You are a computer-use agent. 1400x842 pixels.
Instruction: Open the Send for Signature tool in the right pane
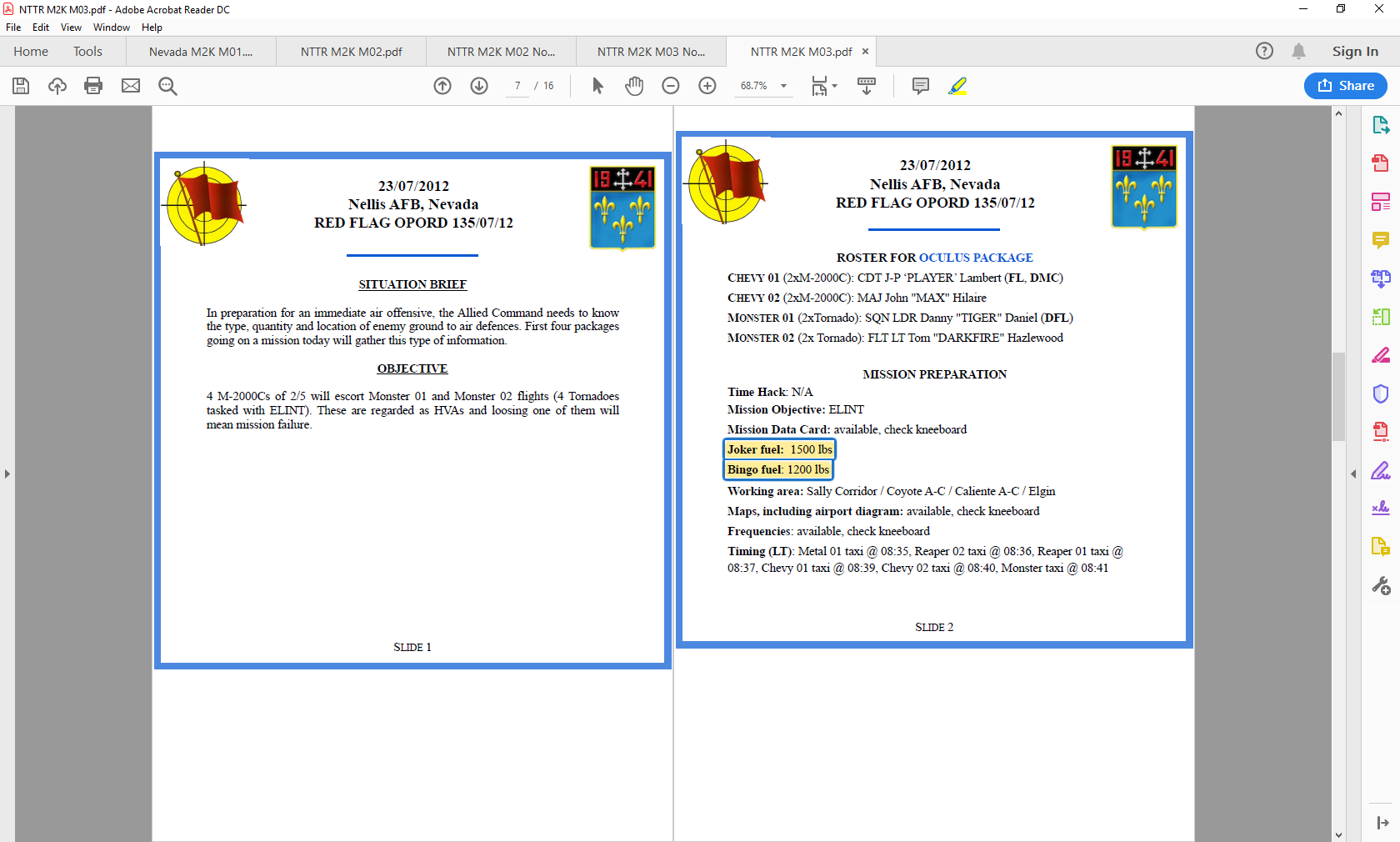tap(1381, 508)
